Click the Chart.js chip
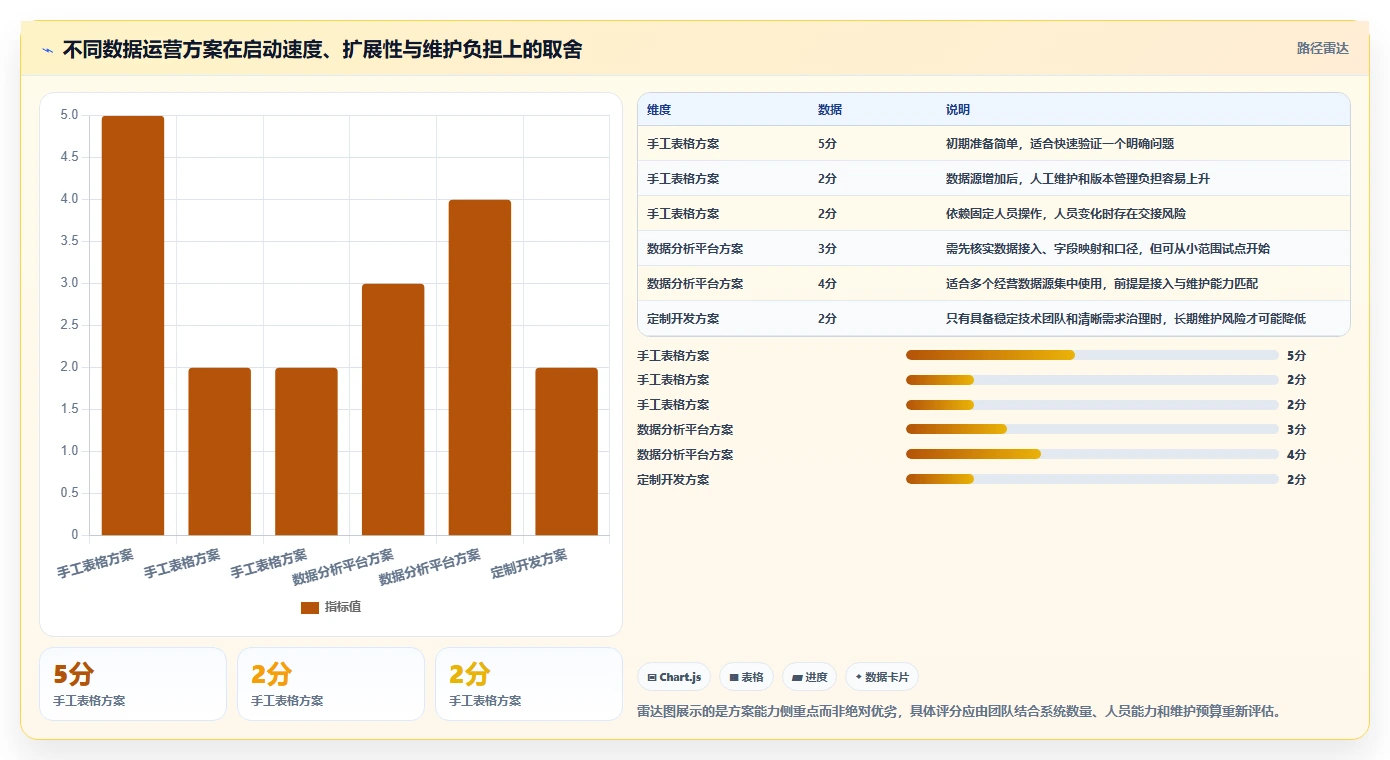Viewport: 1390px width, 760px height. (x=674, y=677)
